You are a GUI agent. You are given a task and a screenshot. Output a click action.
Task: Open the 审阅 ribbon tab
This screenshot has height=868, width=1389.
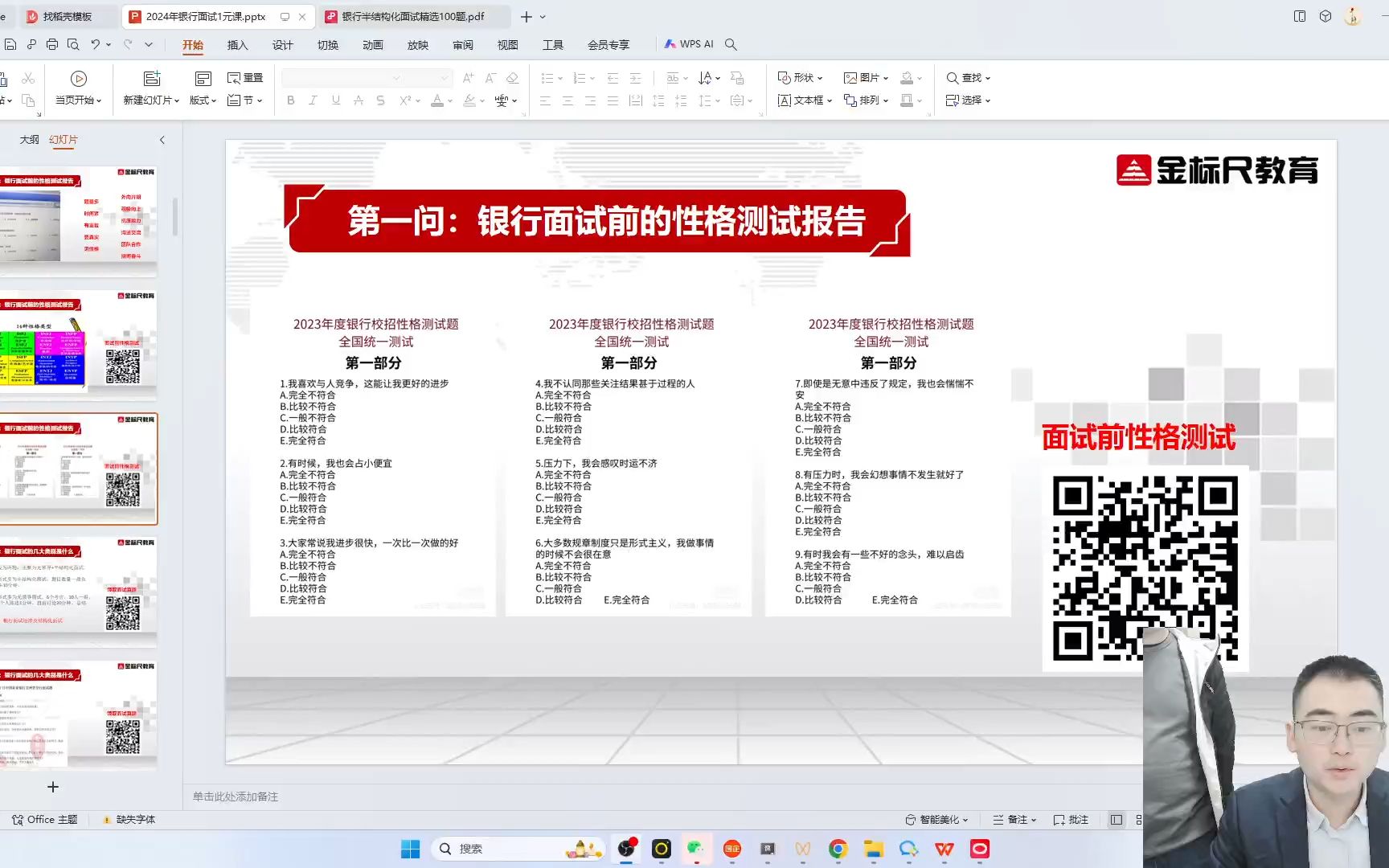(462, 45)
